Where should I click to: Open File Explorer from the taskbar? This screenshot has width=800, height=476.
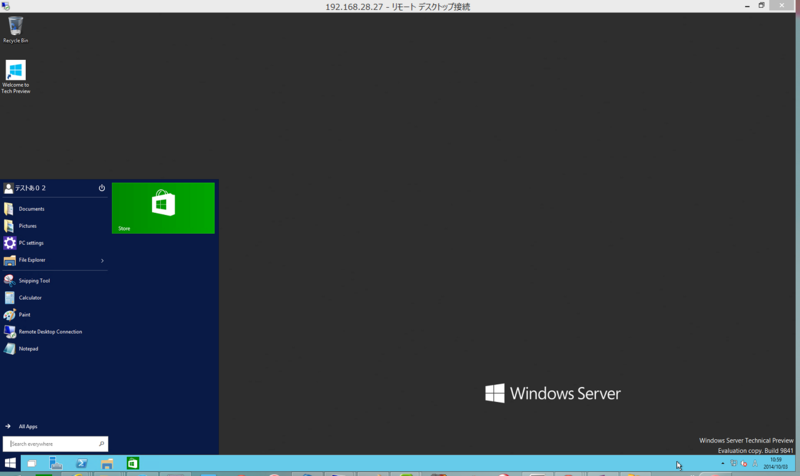click(x=107, y=463)
